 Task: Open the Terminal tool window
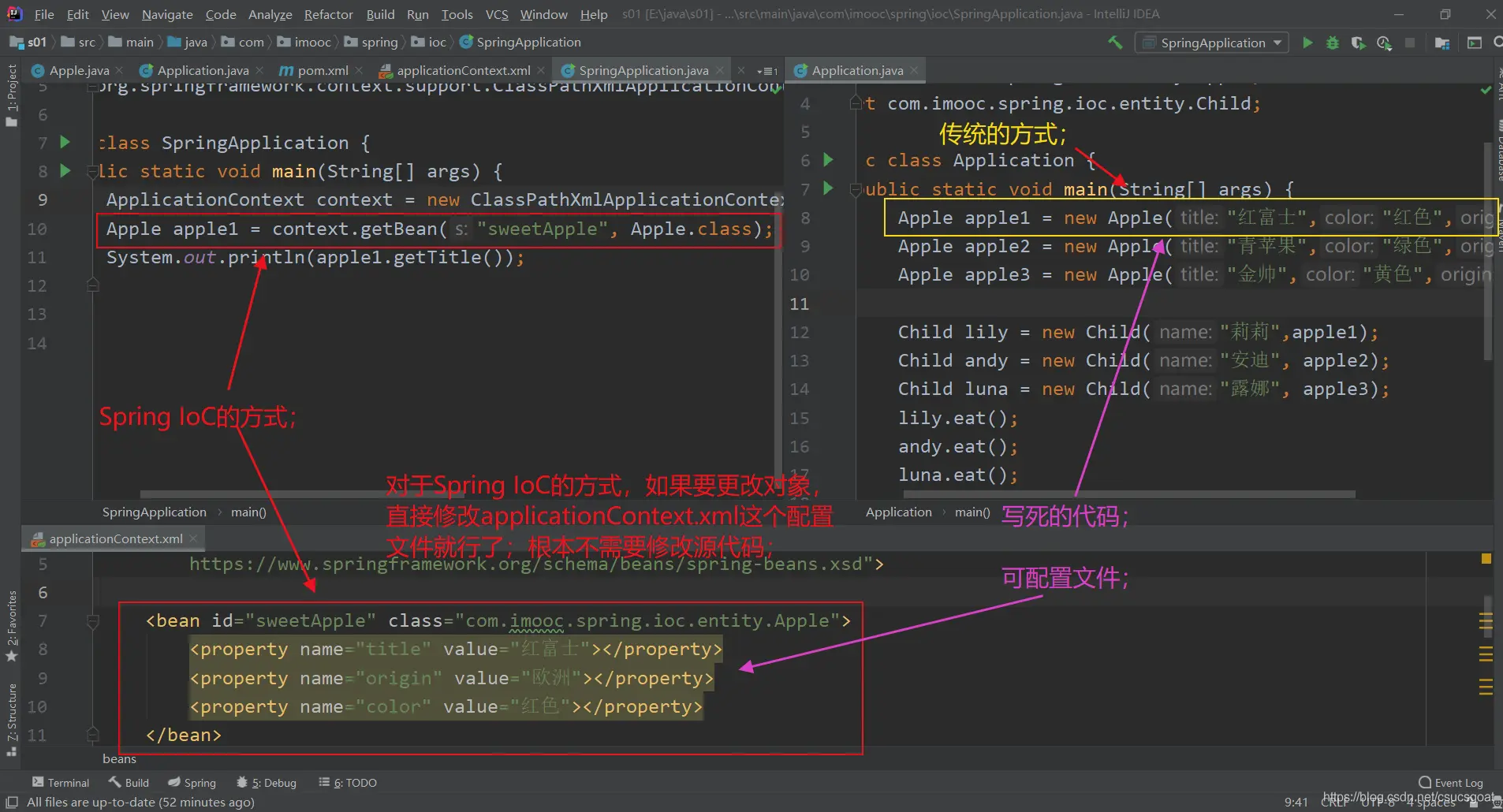[61, 782]
